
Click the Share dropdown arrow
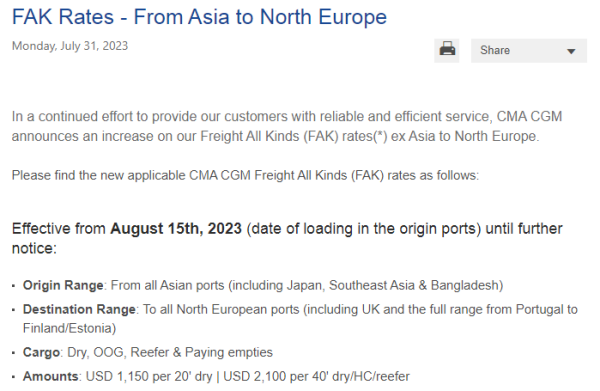(571, 51)
